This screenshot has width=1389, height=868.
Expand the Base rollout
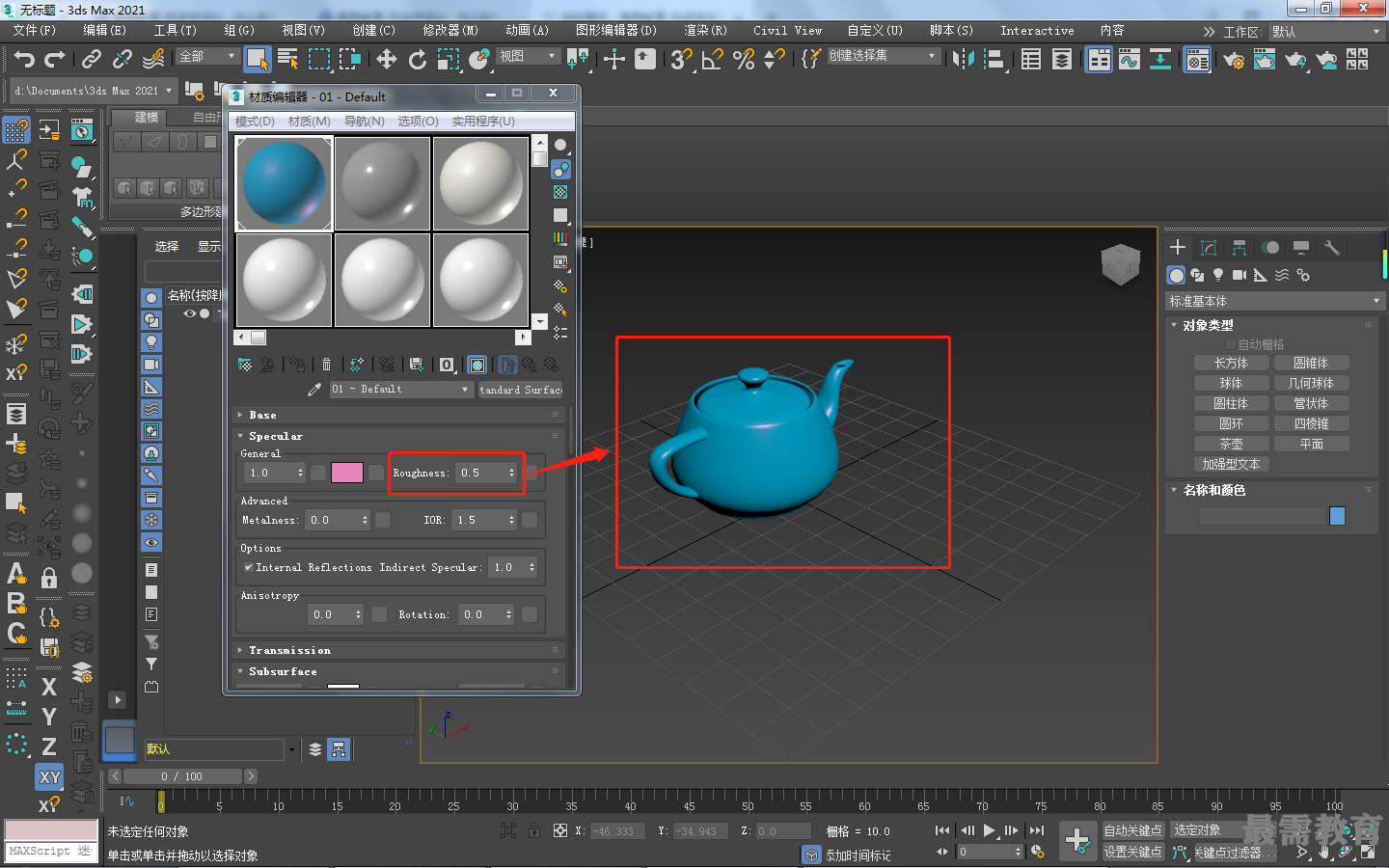pos(397,415)
